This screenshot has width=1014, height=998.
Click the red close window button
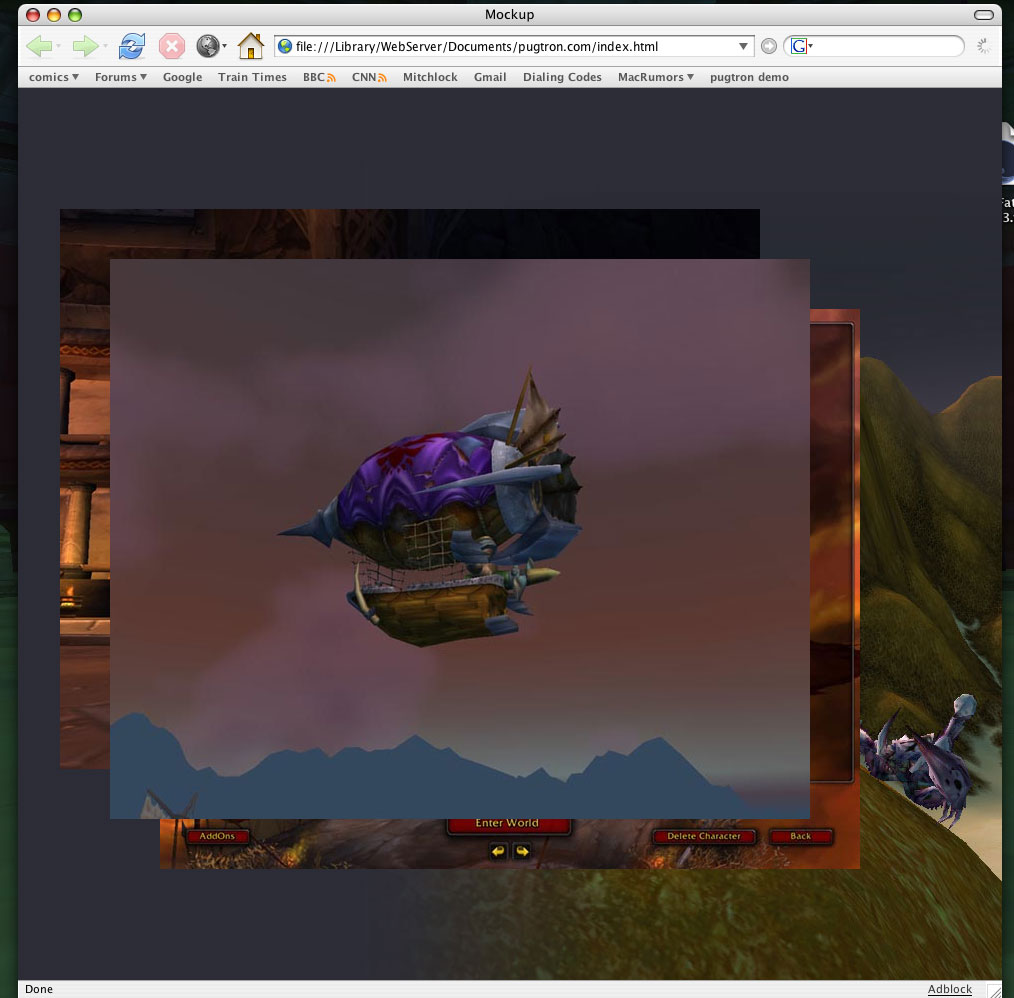pyautogui.click(x=33, y=15)
